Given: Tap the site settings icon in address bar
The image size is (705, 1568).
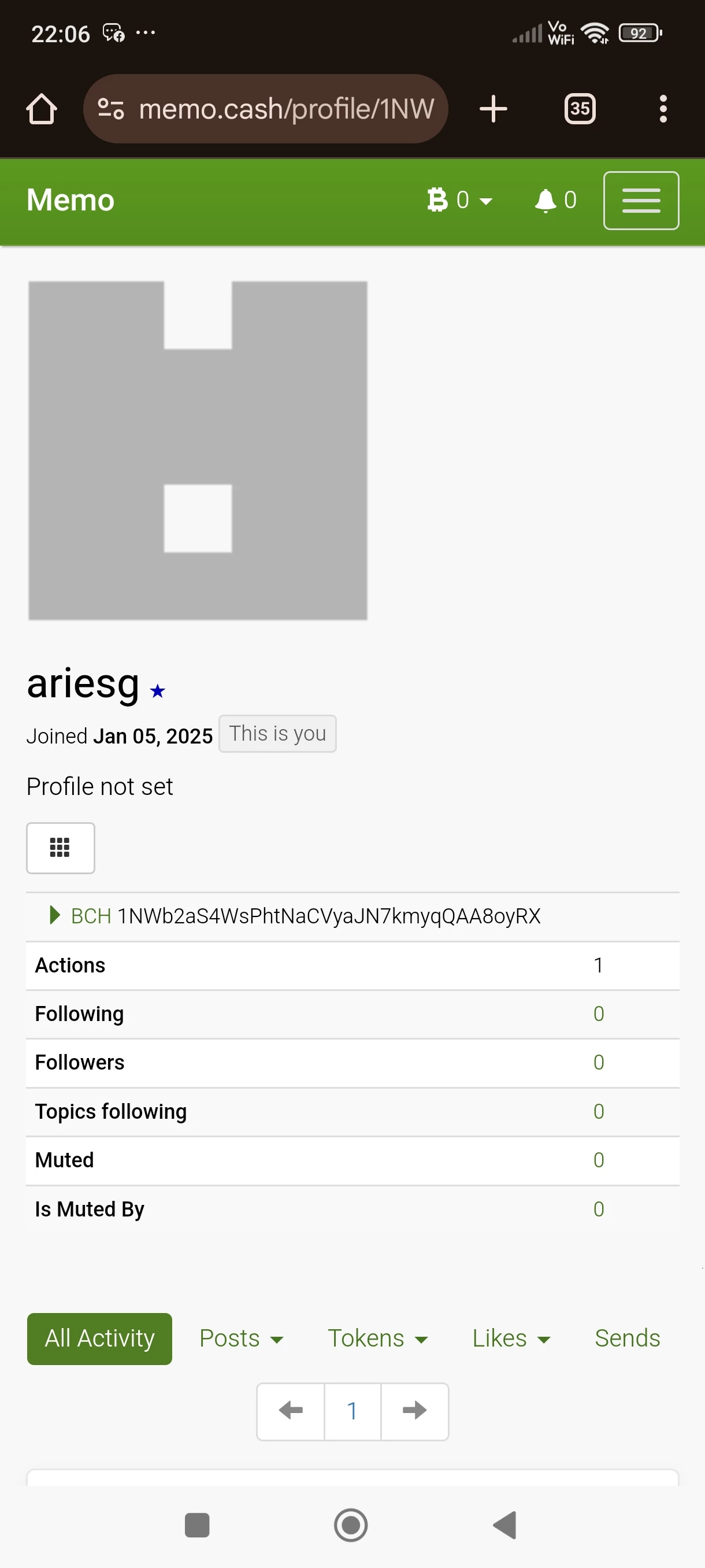Looking at the screenshot, I should [x=111, y=109].
